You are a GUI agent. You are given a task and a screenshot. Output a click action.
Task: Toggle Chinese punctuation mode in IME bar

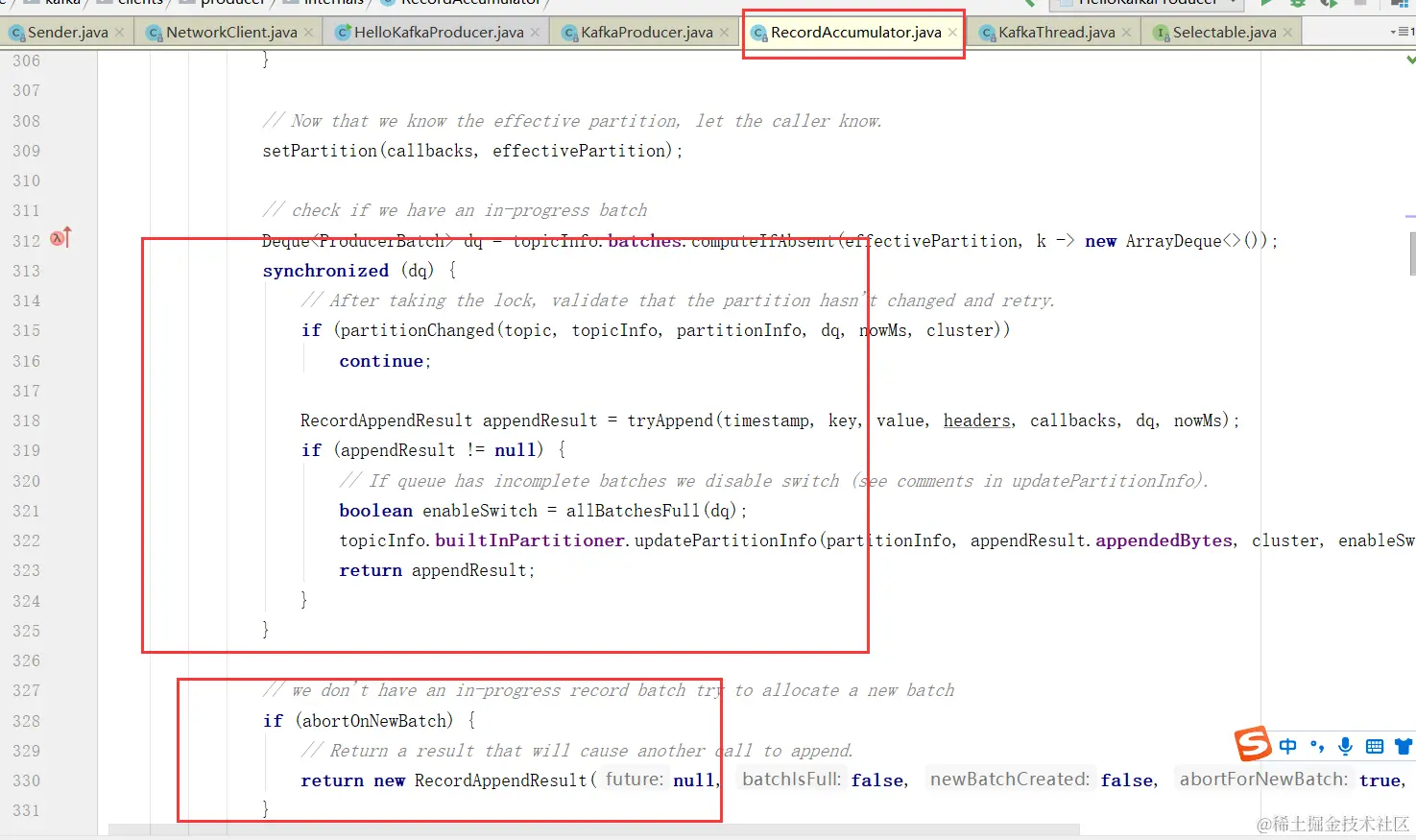tap(1317, 746)
